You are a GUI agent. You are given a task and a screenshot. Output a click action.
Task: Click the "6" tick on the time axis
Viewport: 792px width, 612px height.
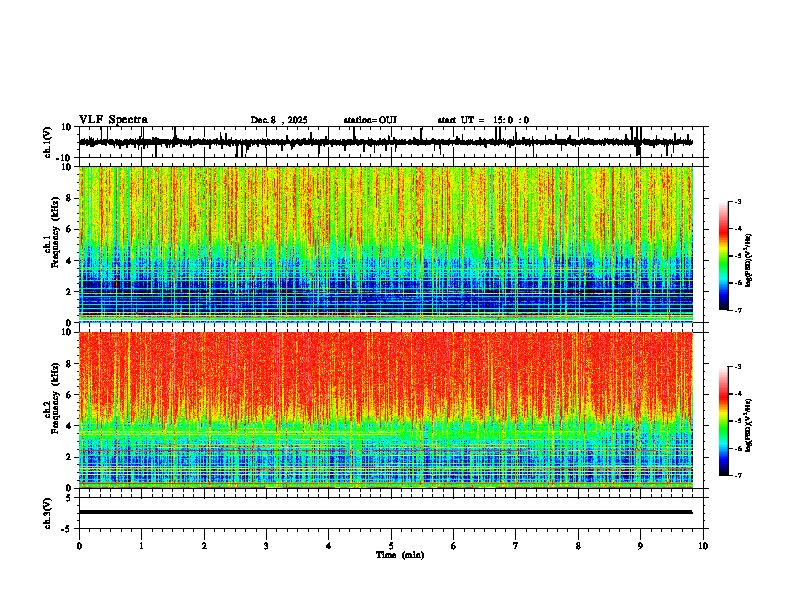(x=454, y=546)
